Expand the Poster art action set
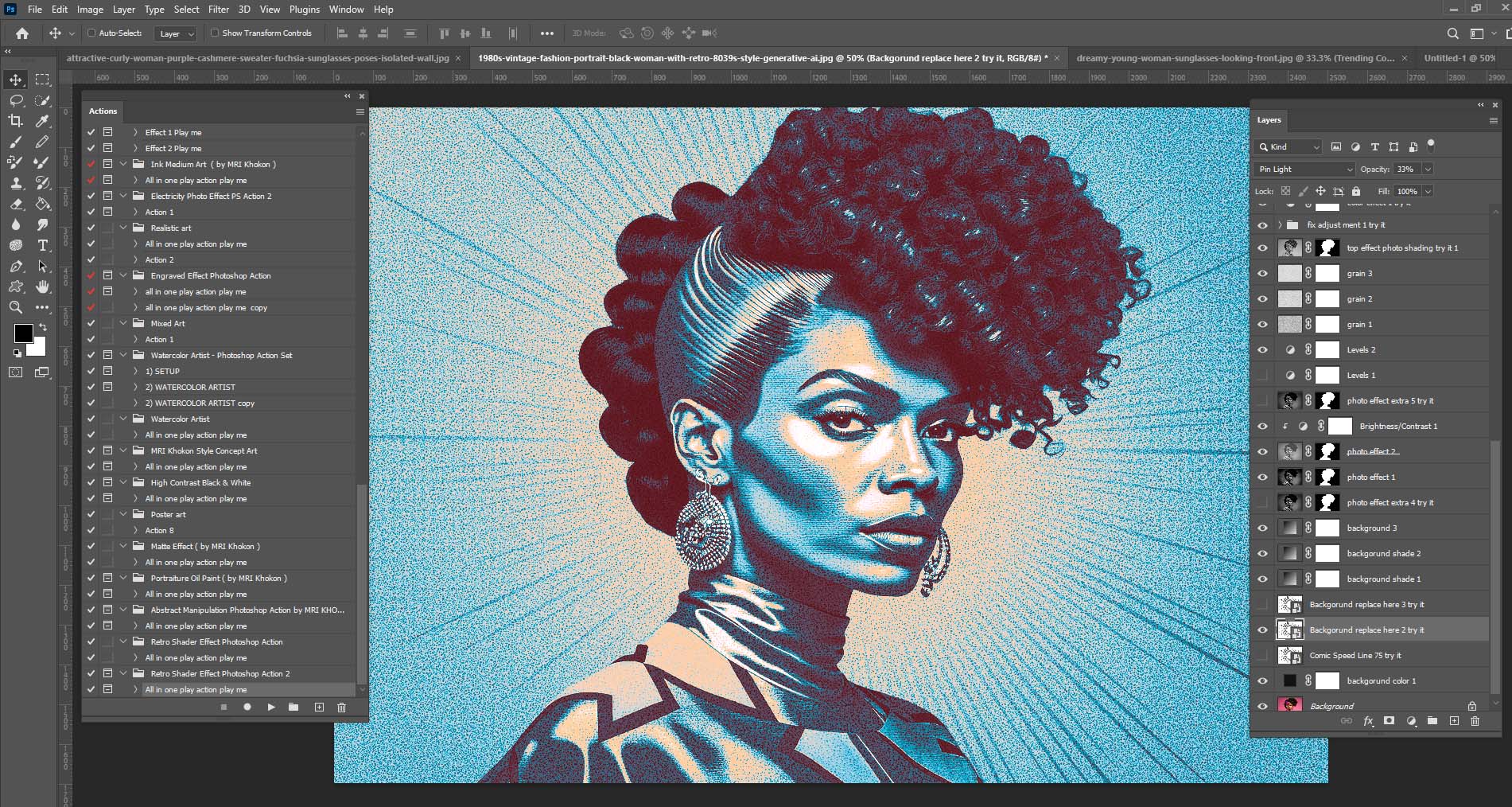 tap(123, 514)
